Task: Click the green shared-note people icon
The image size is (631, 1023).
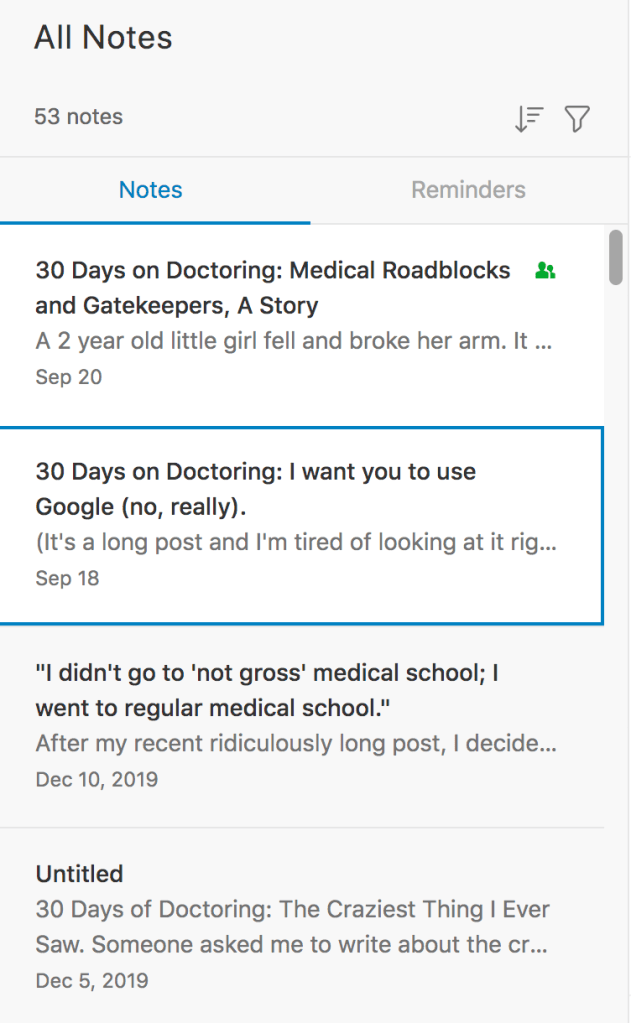Action: [x=545, y=270]
